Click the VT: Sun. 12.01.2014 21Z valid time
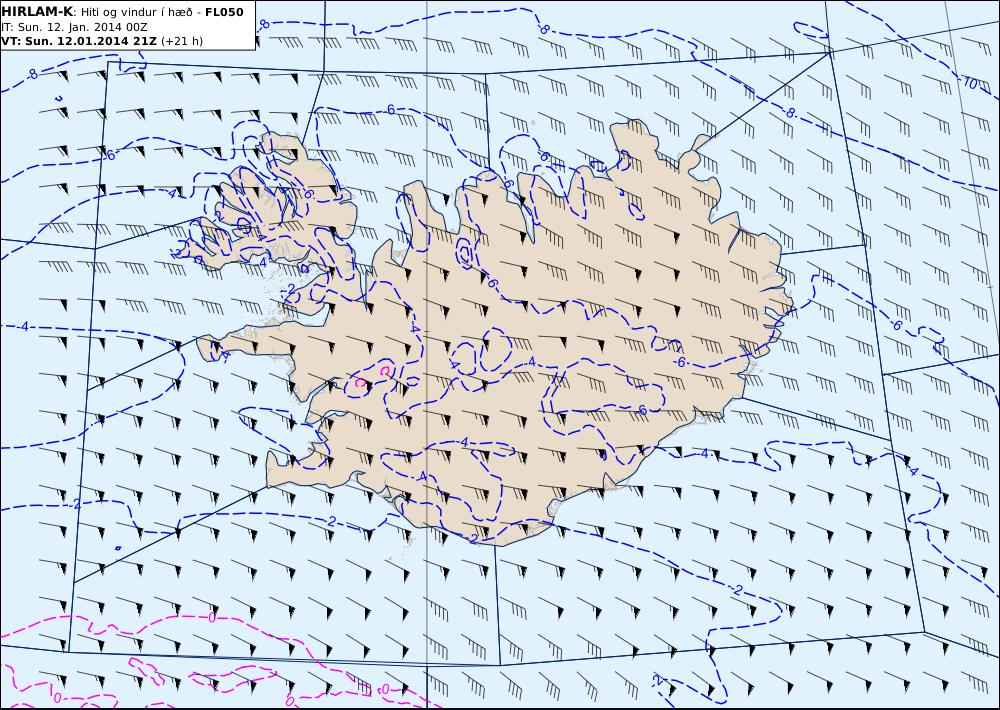The width and height of the screenshot is (1000, 710). click(80, 41)
